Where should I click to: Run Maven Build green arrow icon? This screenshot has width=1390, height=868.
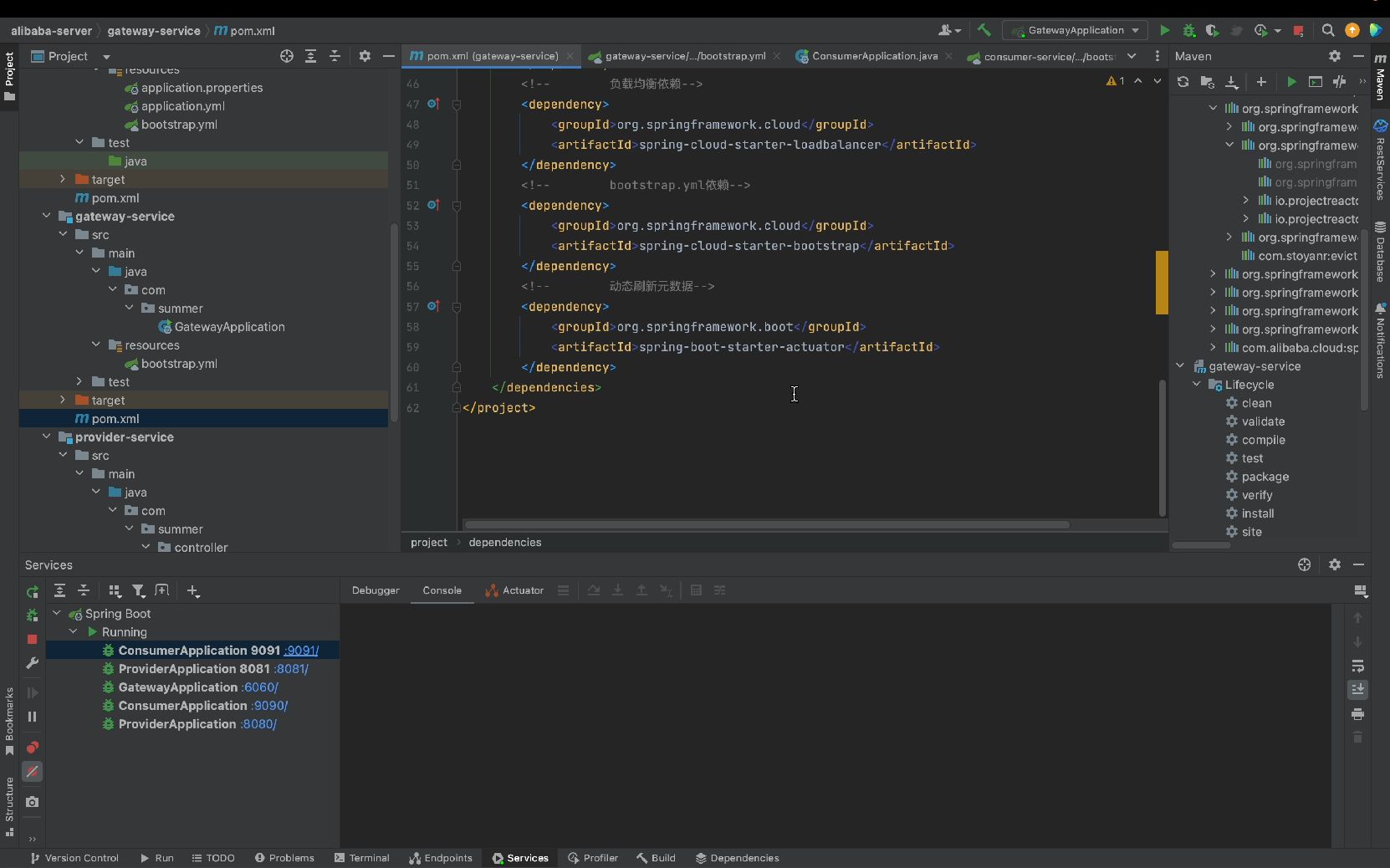[x=1291, y=81]
